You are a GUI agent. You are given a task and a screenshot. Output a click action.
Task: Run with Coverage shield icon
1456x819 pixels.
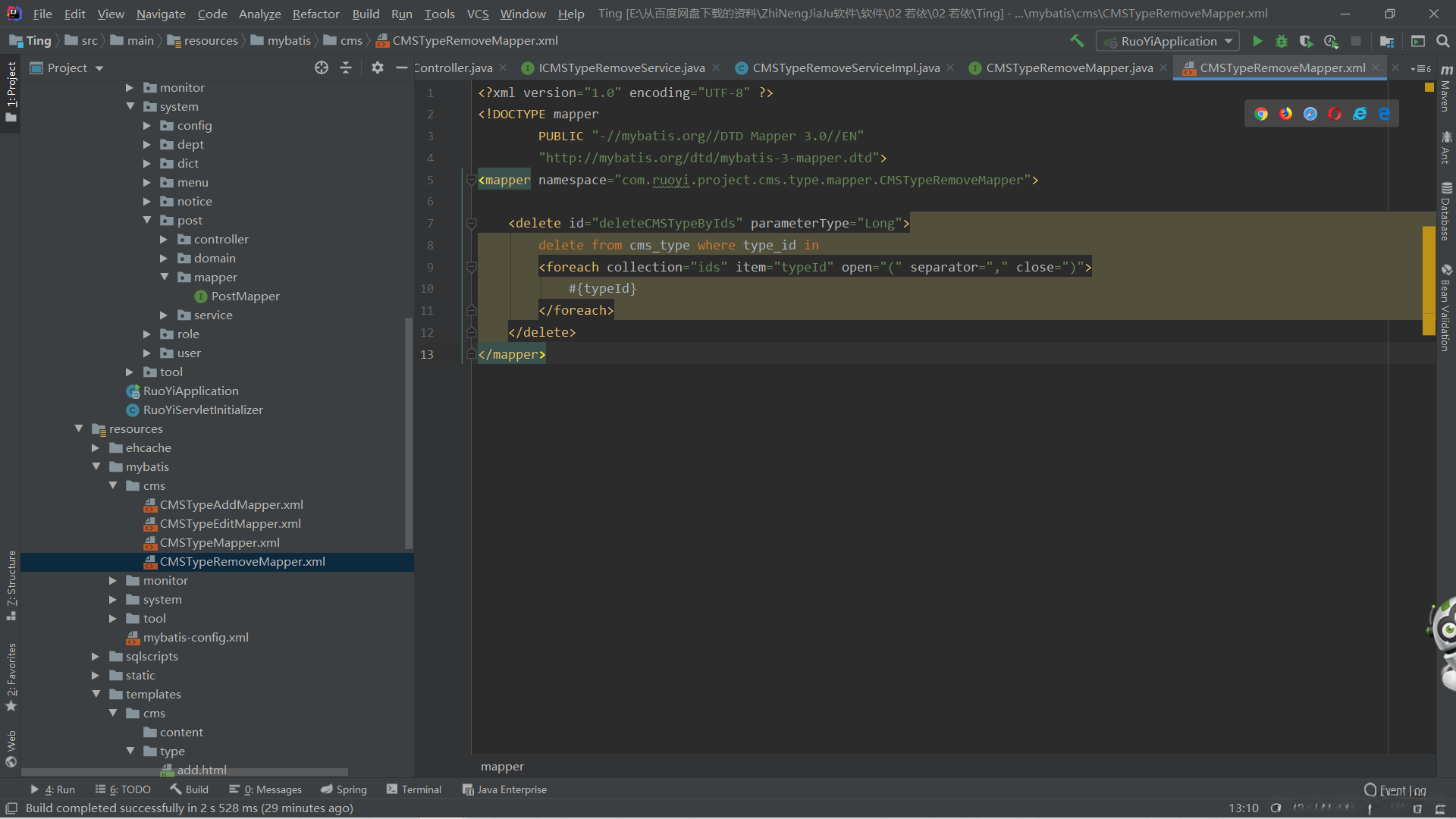1306,41
